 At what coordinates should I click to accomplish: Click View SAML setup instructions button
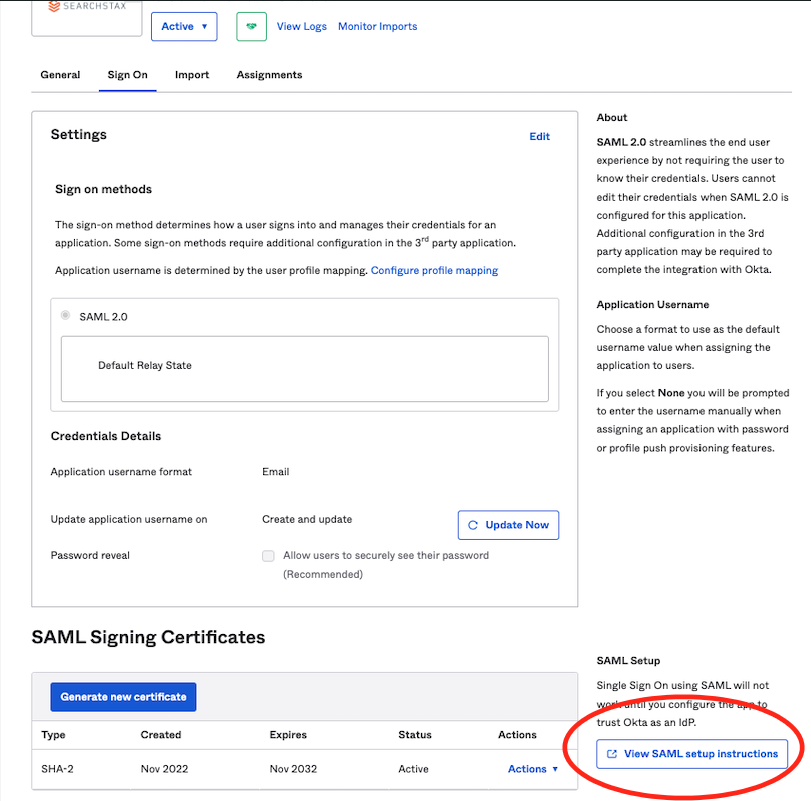pyautogui.click(x=692, y=754)
